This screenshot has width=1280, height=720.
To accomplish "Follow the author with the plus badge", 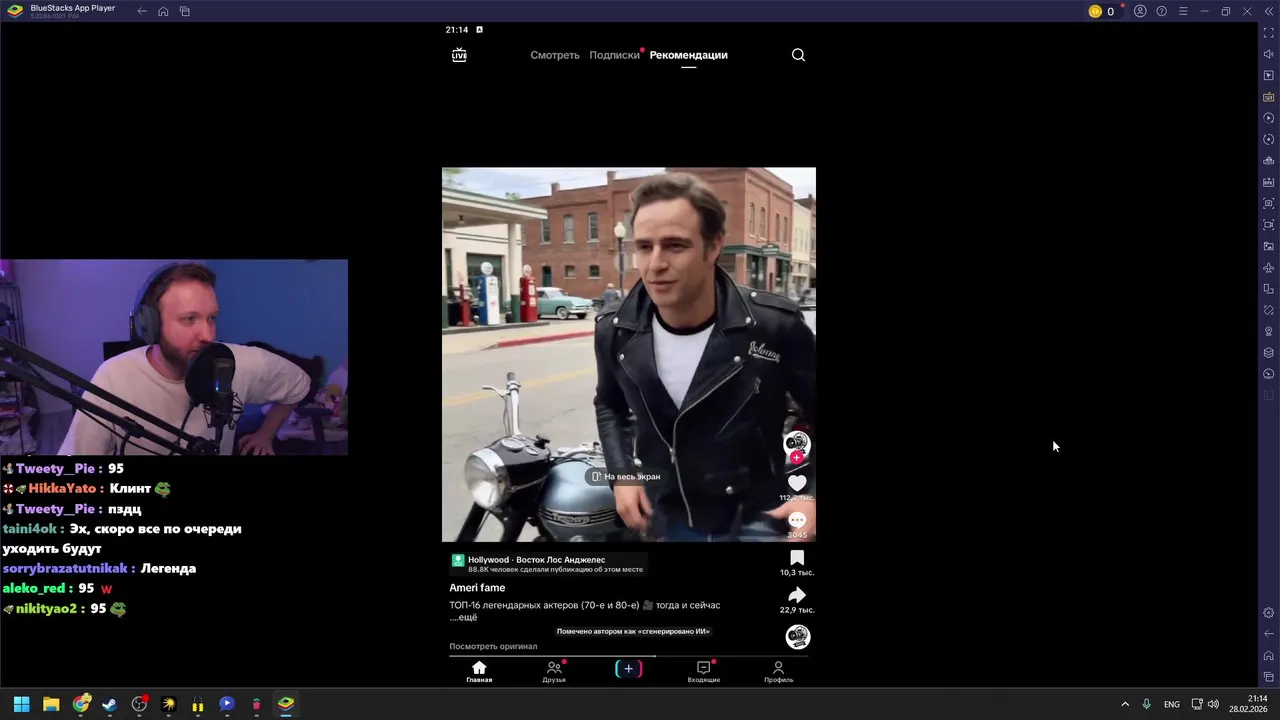I will (x=797, y=458).
